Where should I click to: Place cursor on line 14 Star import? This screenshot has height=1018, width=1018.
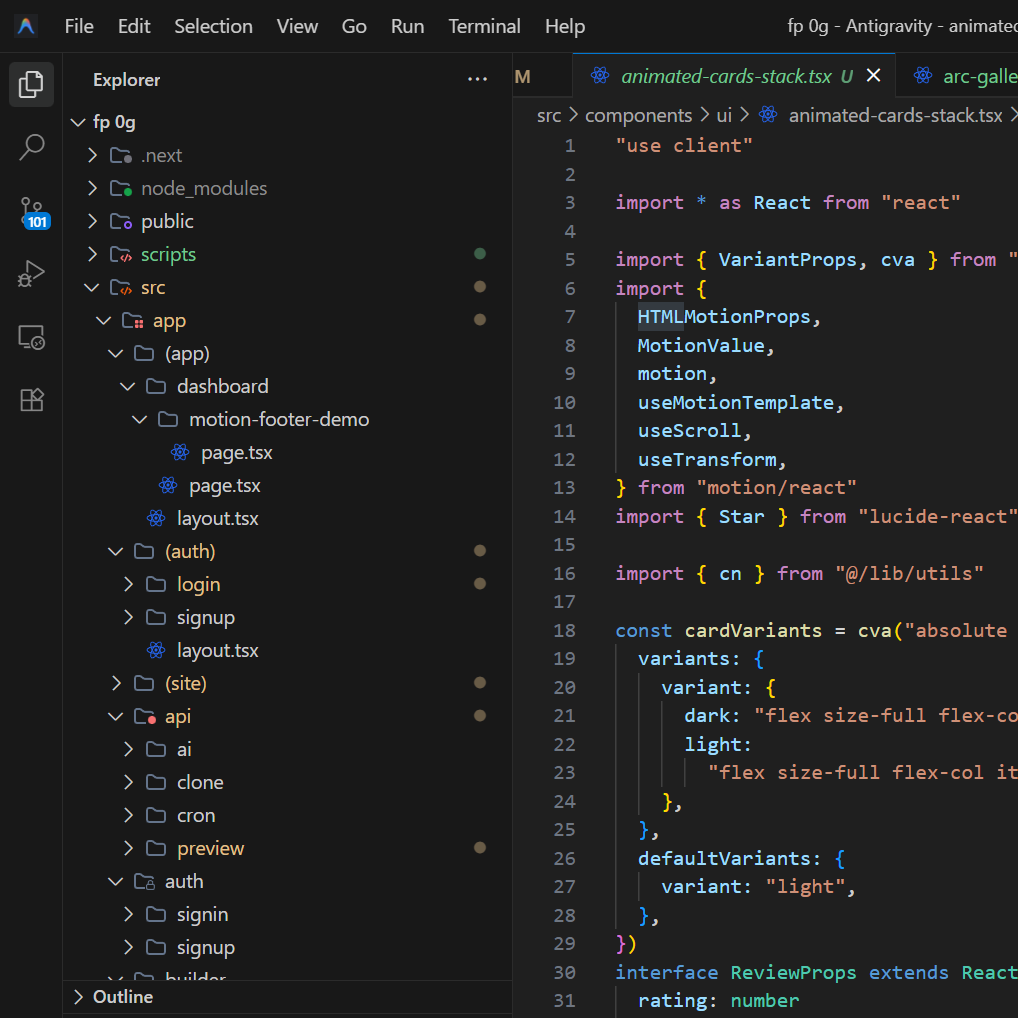point(741,516)
